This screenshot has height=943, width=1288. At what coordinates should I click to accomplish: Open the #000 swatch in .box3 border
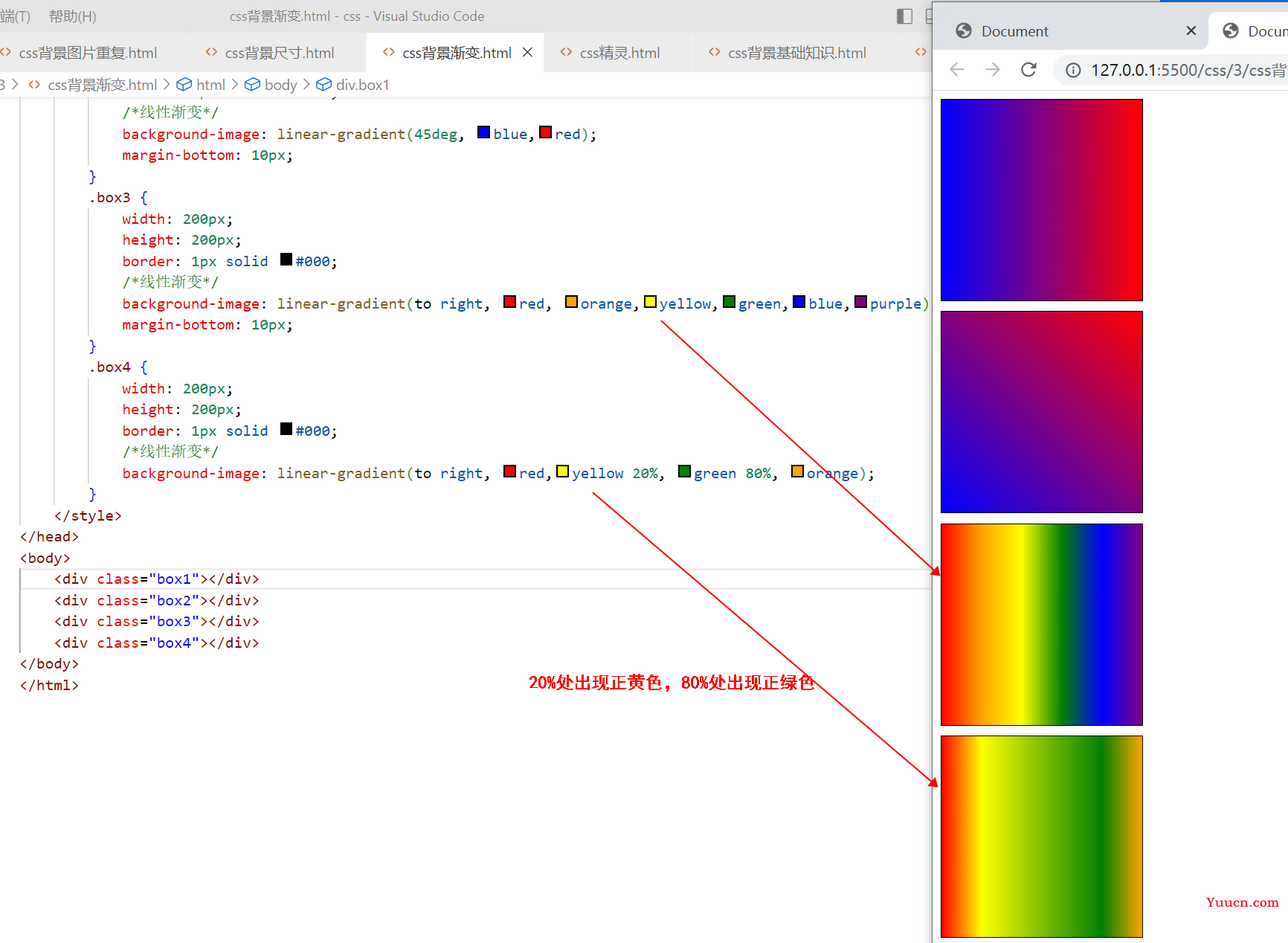click(286, 260)
